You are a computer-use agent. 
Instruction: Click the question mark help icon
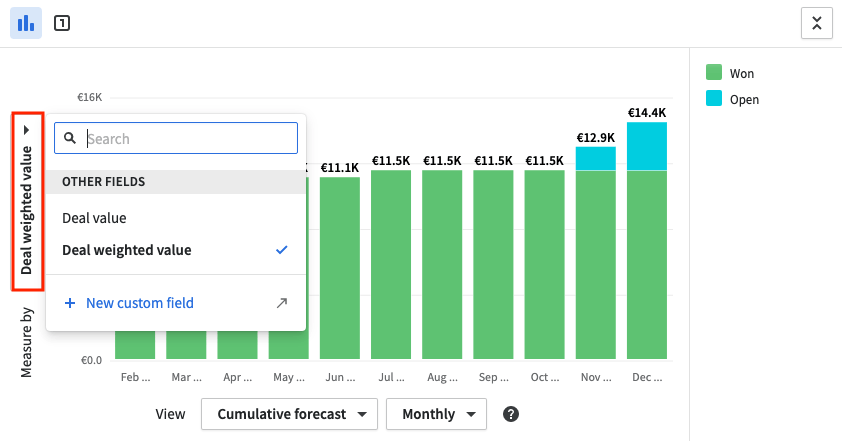click(x=511, y=414)
